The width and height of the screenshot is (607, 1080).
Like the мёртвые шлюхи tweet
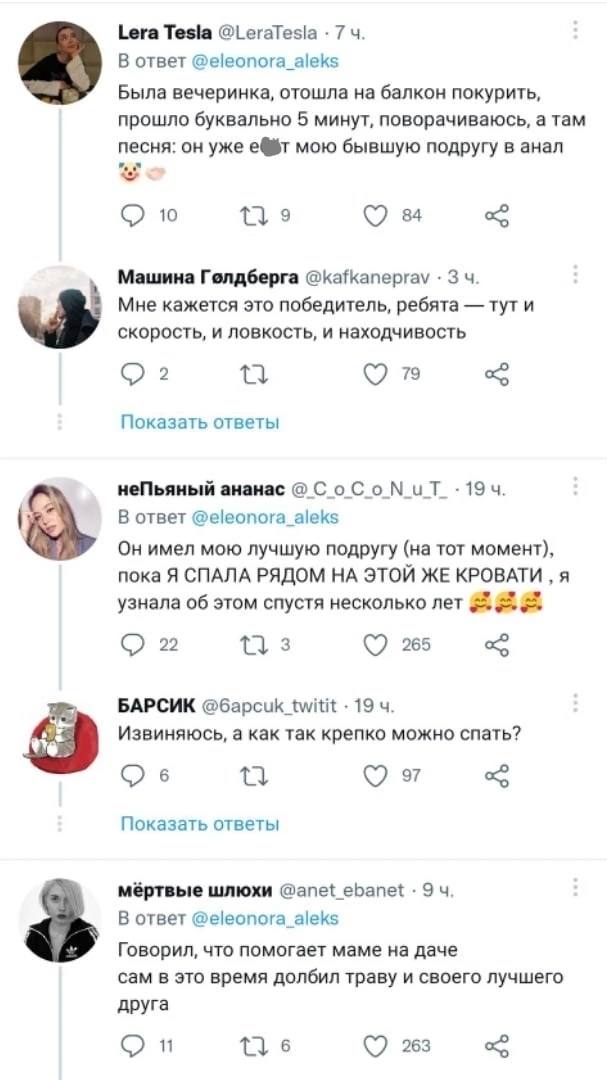376,1045
